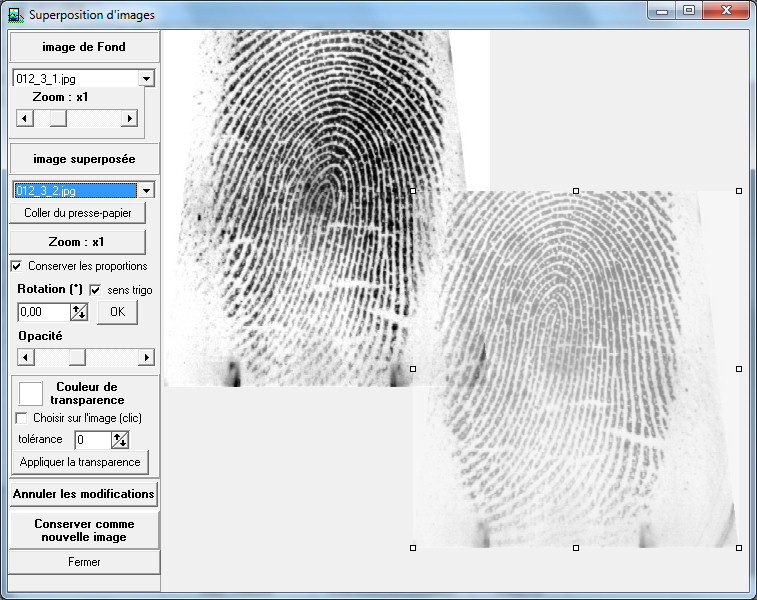The width and height of the screenshot is (757, 600).
Task: Open the background image dropdown 012_3_1.jpg
Action: [146, 78]
